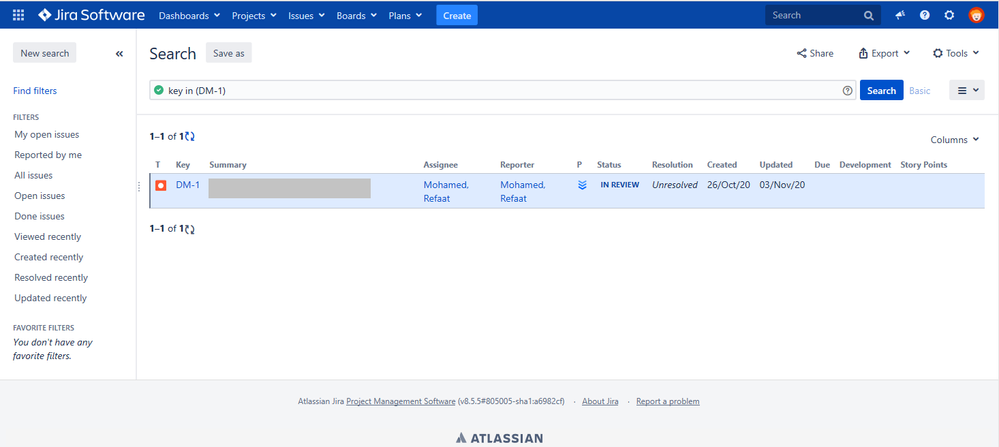Open the app switcher grid icon

[x=18, y=15]
